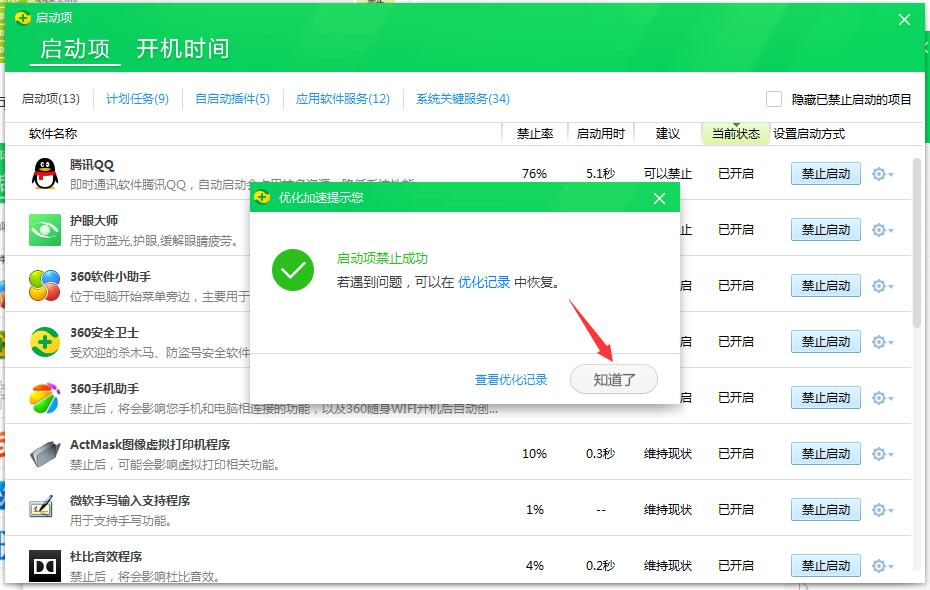Click 禁止启动 for 360软件小助手
Screen dimensions: 930x590
click(826, 286)
